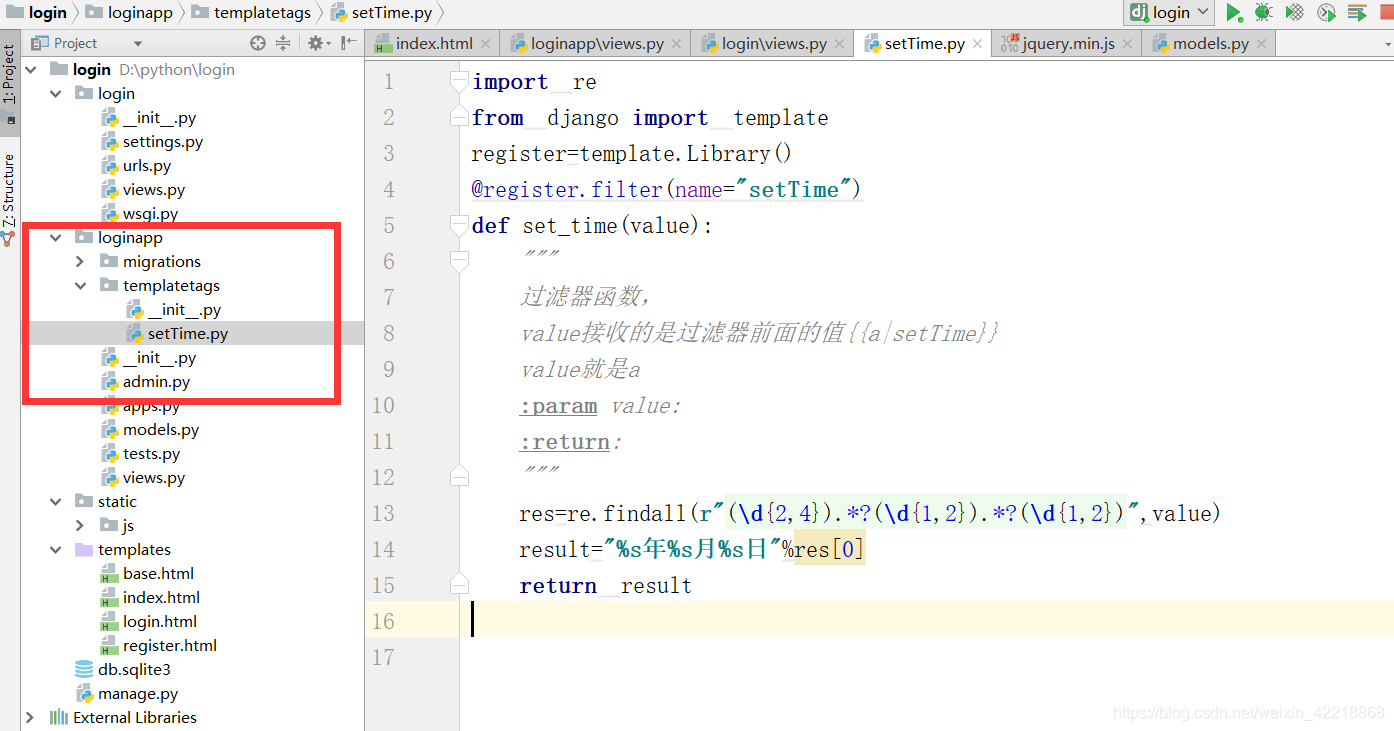1394x731 pixels.
Task: Run with coverage icon in toolbar
Action: click(1294, 13)
